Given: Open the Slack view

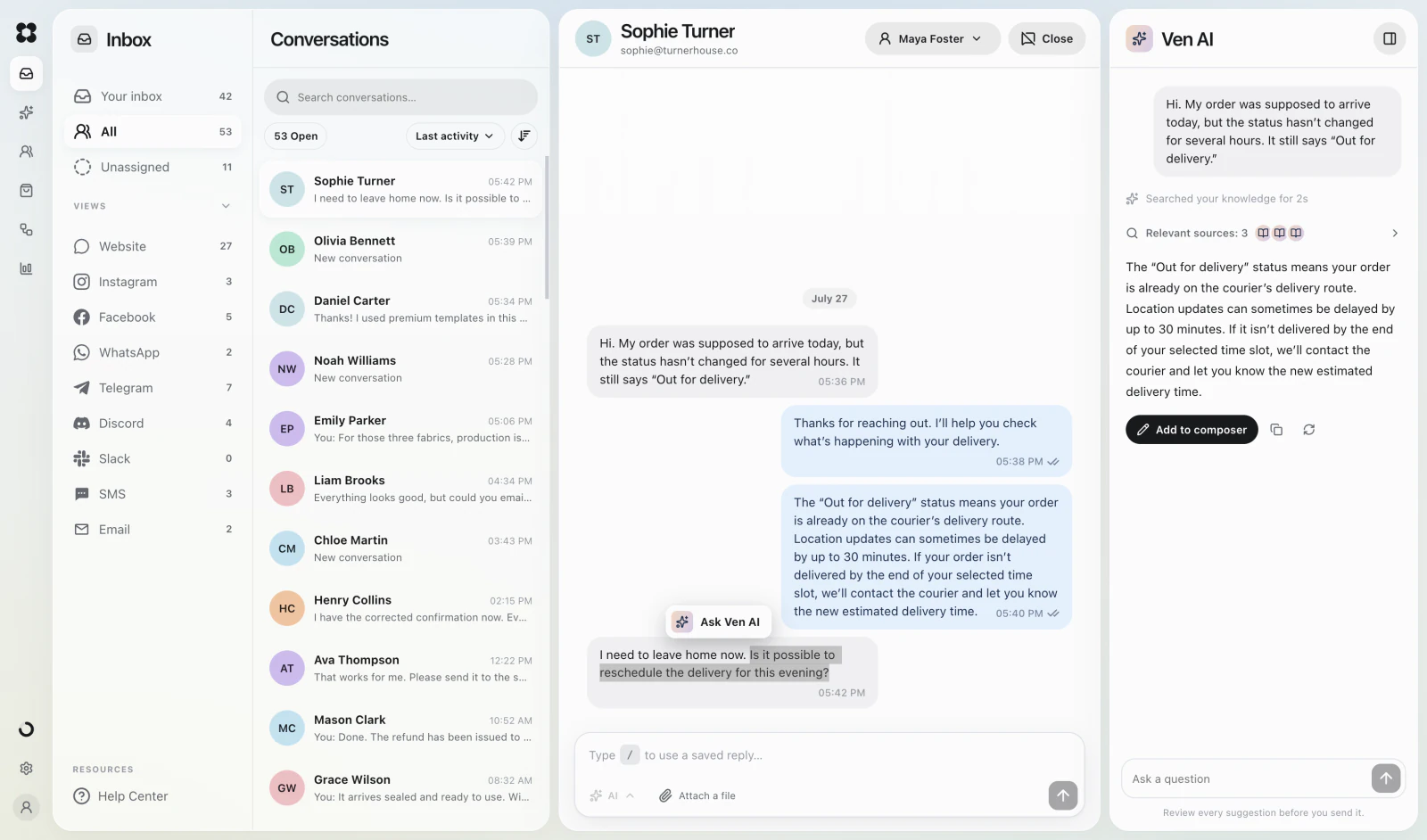Looking at the screenshot, I should [153, 458].
